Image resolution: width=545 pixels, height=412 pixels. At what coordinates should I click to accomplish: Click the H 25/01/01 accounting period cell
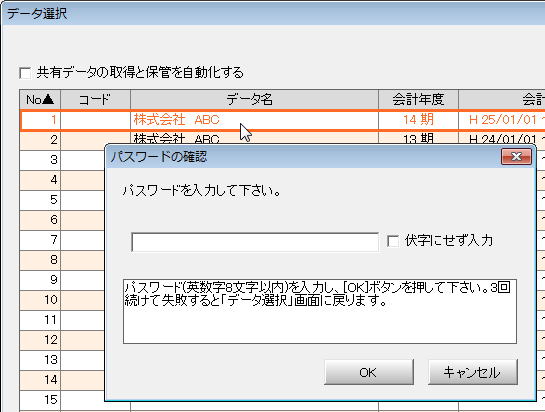pos(502,120)
